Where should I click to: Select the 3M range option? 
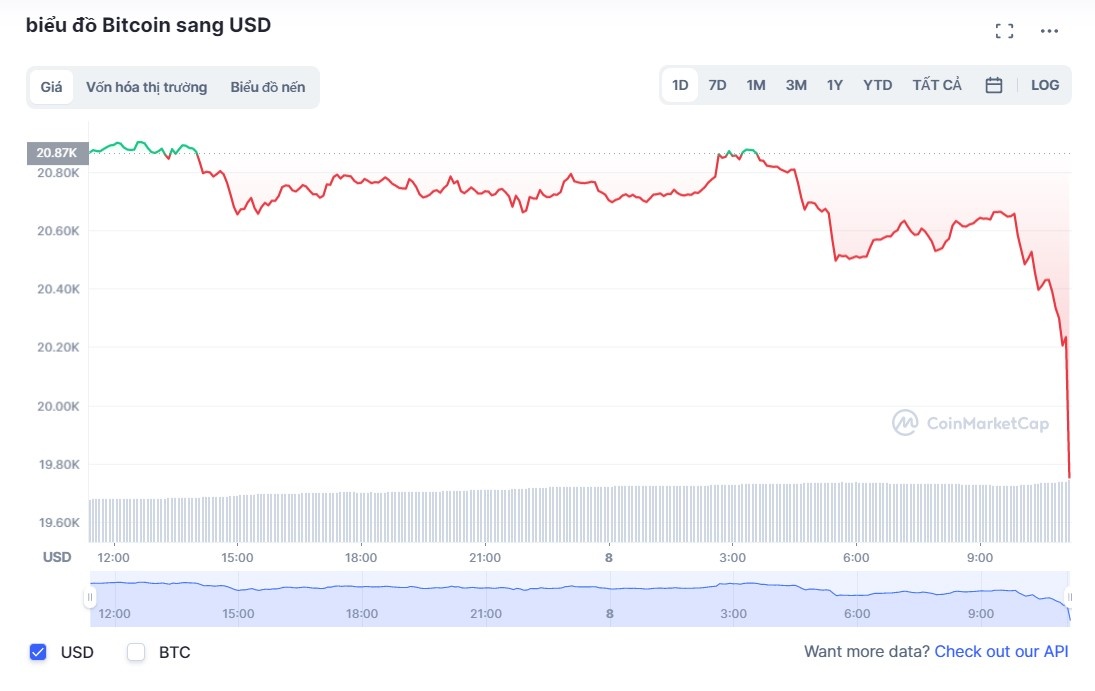coord(795,85)
